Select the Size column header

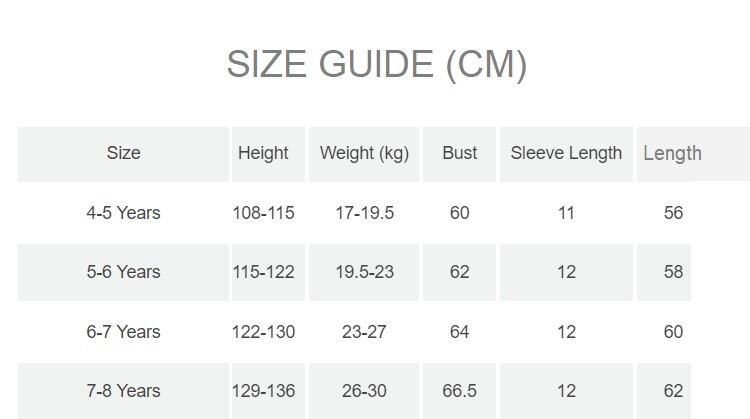pos(123,153)
